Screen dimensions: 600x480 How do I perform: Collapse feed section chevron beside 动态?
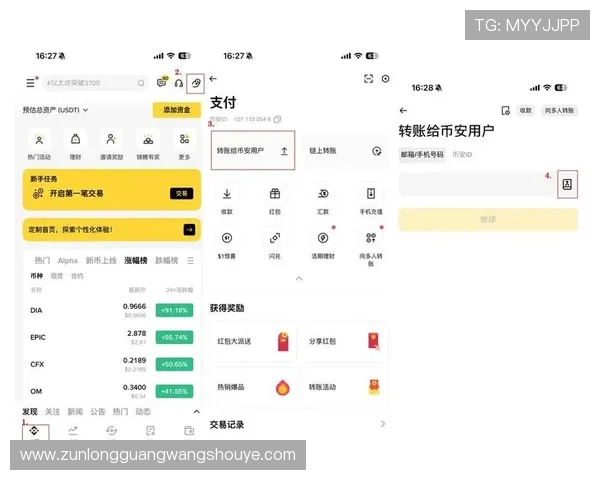tap(196, 411)
